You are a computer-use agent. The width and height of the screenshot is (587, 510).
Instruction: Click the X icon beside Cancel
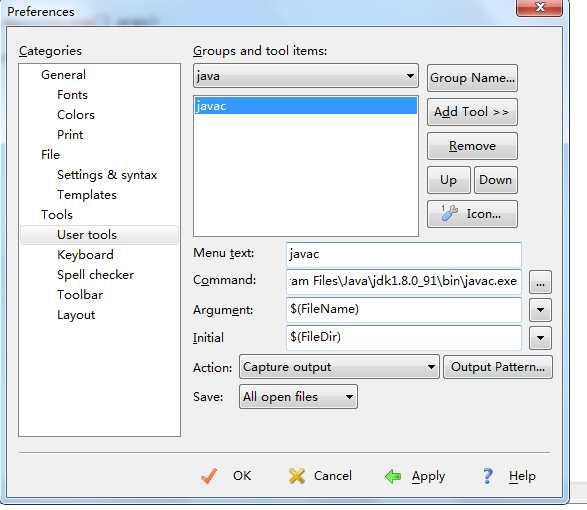297,476
